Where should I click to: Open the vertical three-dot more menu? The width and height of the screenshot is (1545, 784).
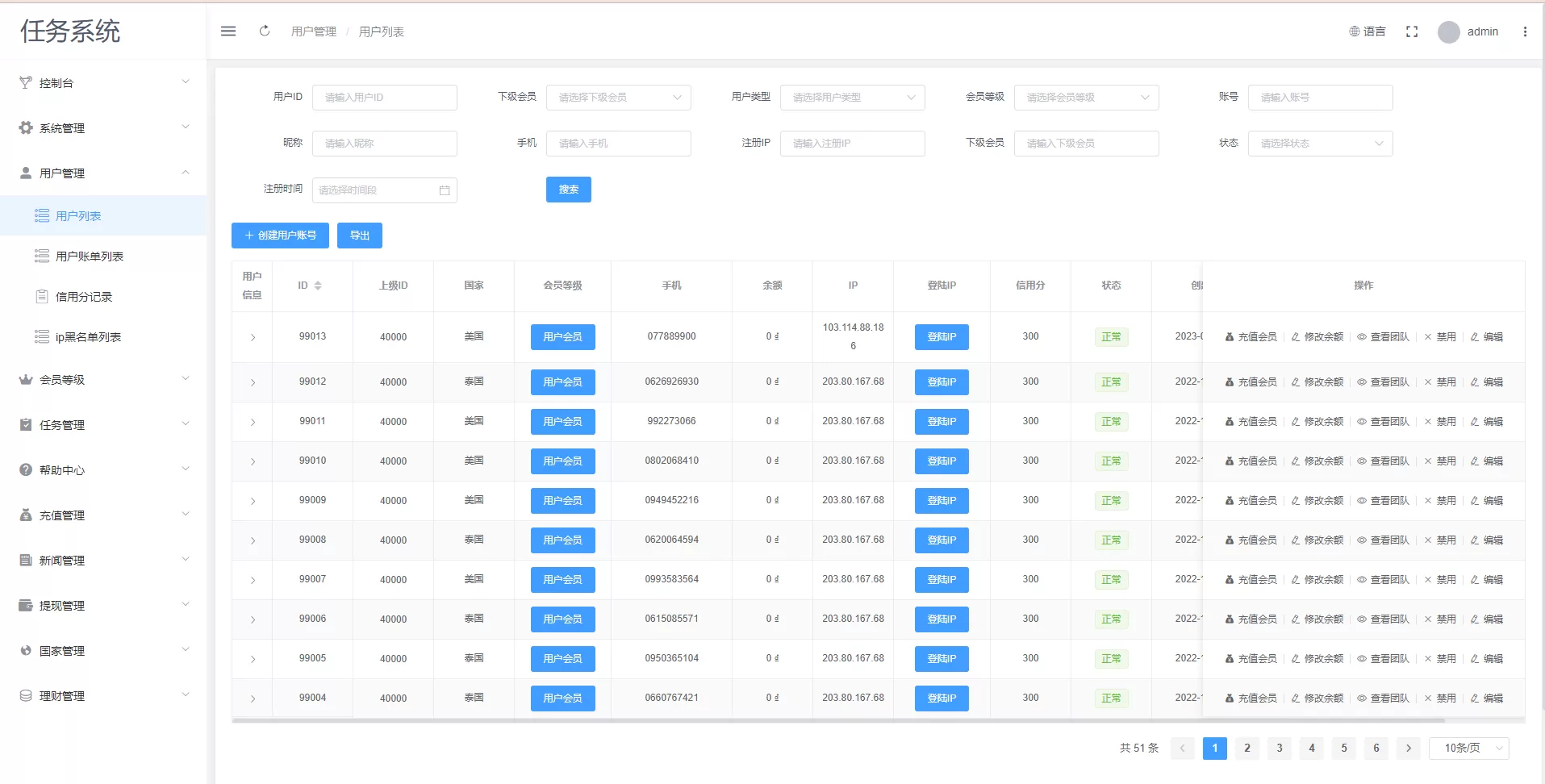point(1525,31)
